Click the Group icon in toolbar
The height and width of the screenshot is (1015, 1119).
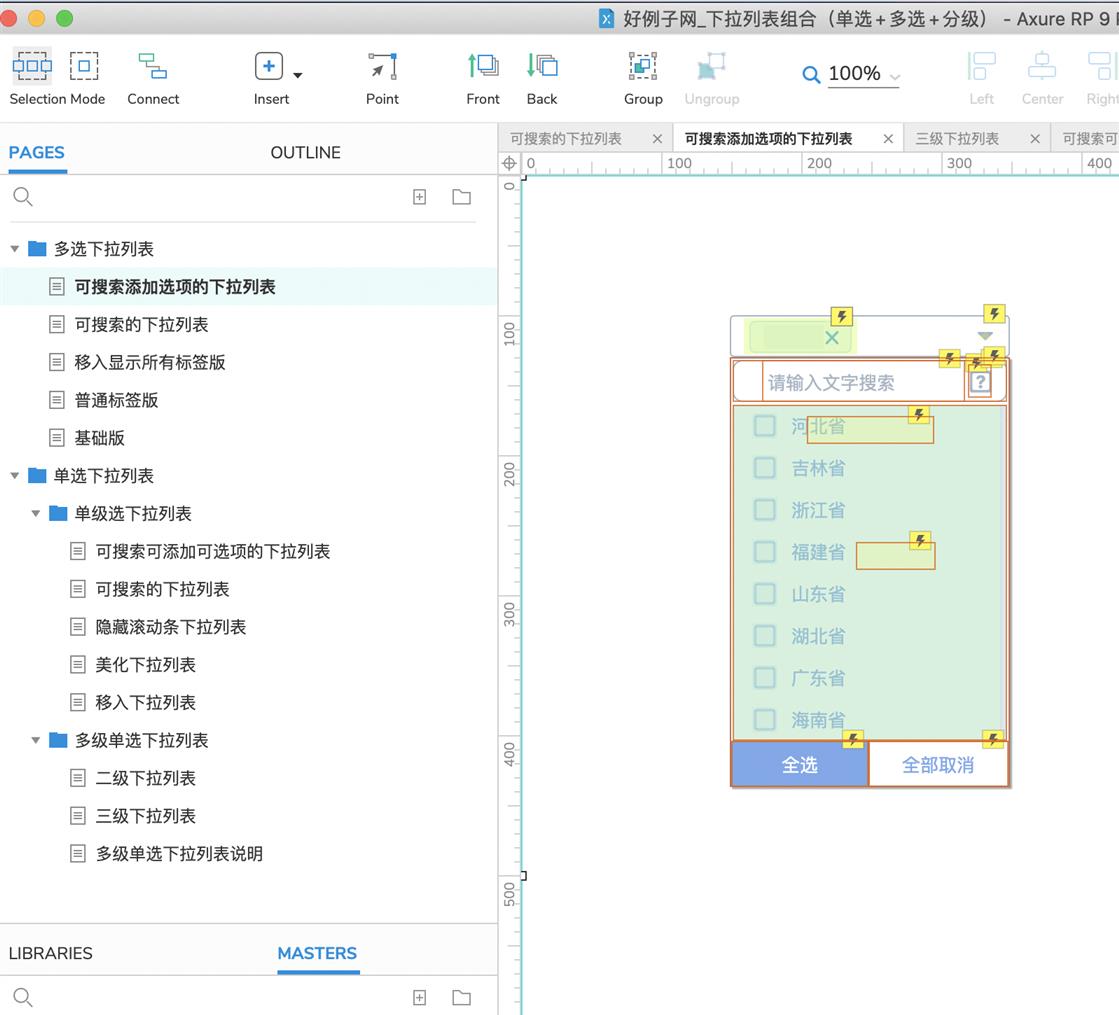point(643,67)
